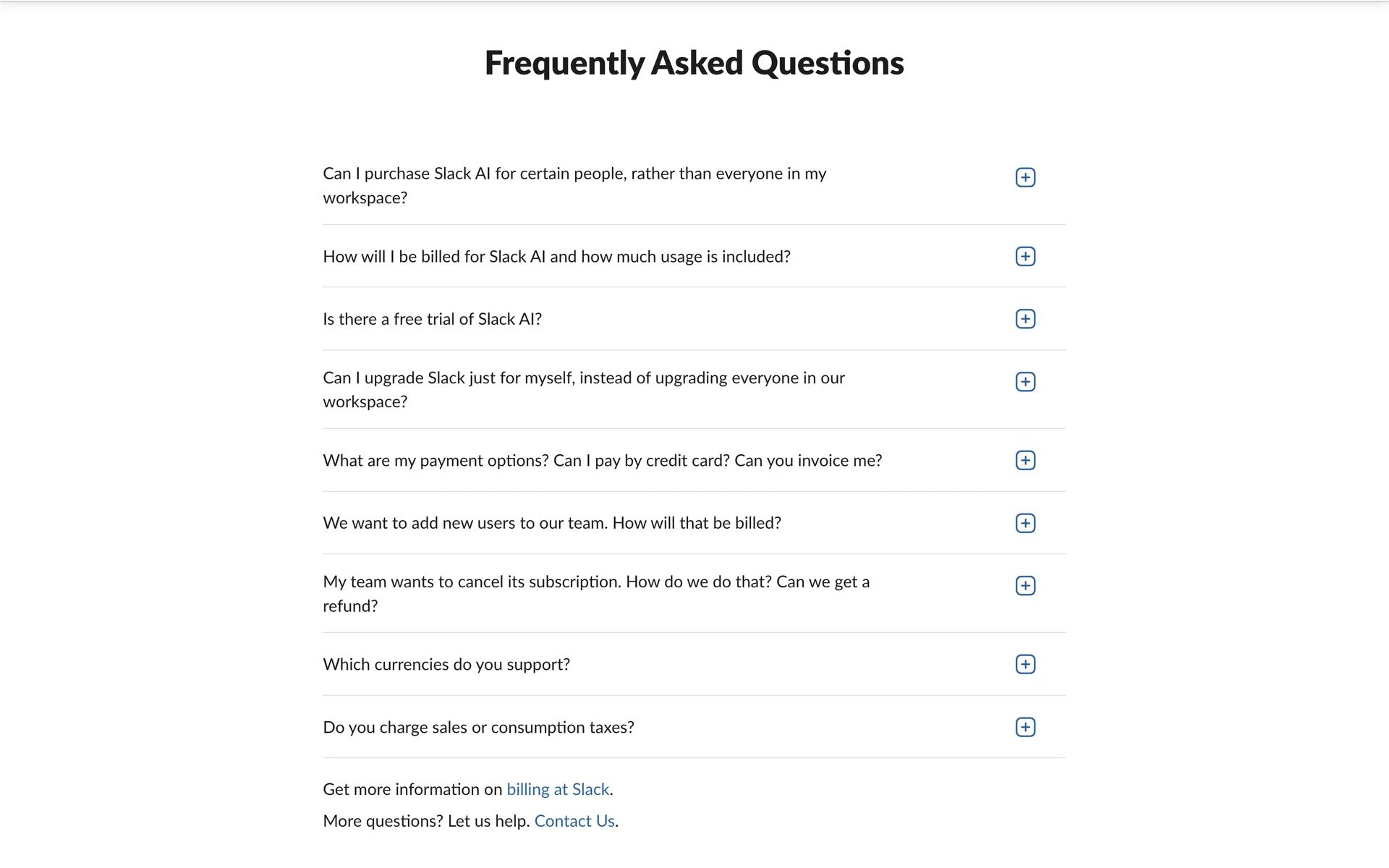
Task: Open the 'billing at Slack' link
Action: [x=558, y=789]
